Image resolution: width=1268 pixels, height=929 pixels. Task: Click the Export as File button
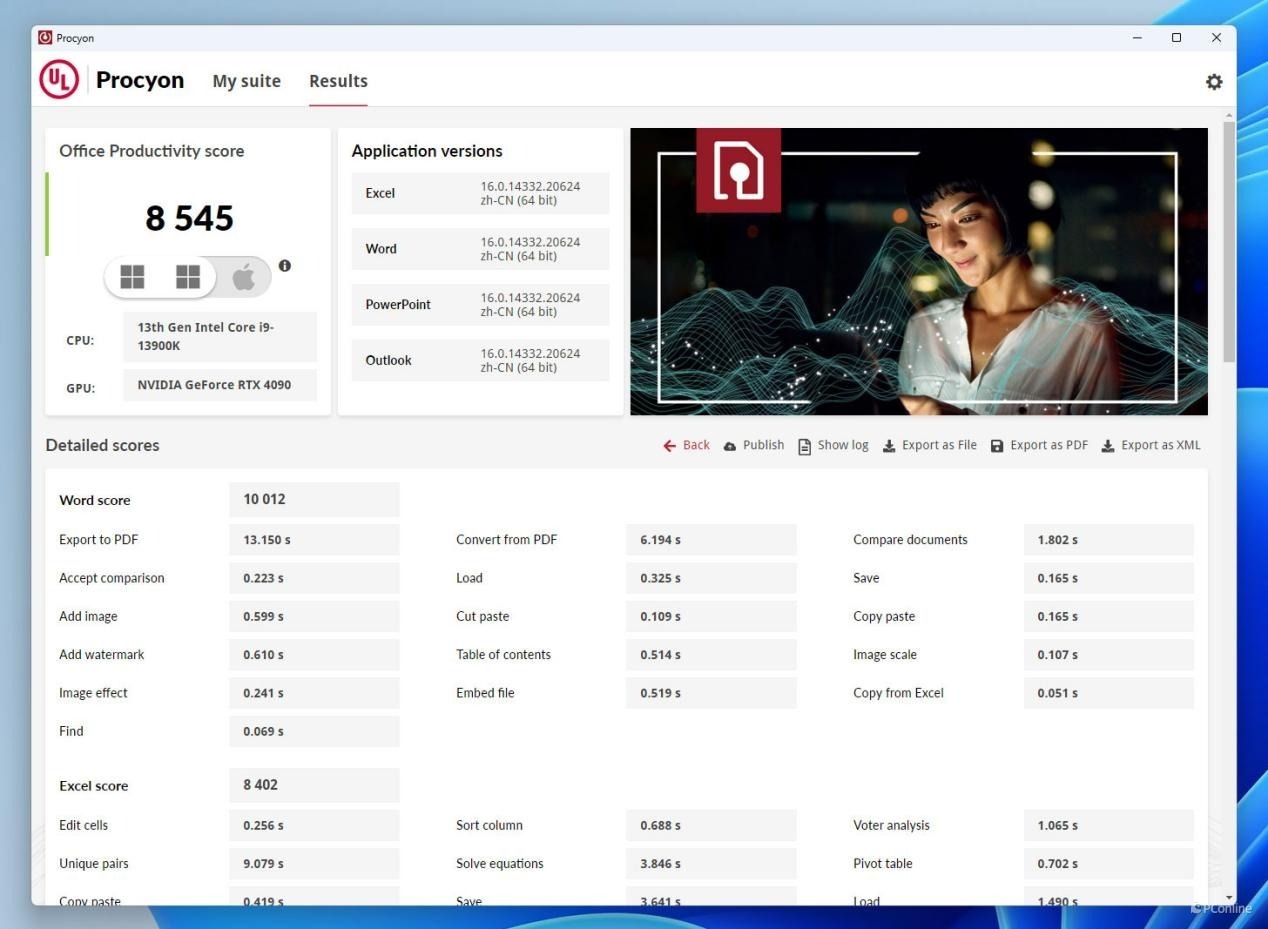click(x=930, y=445)
